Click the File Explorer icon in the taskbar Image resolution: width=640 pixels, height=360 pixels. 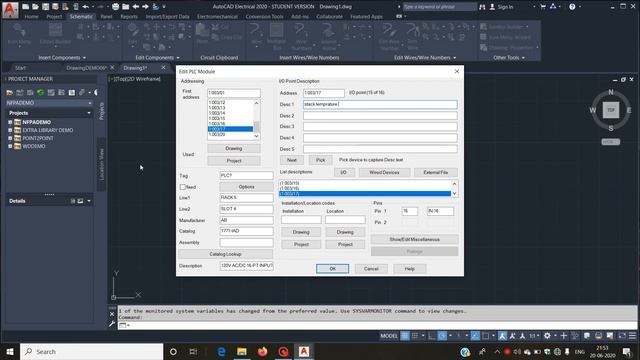tap(242, 351)
